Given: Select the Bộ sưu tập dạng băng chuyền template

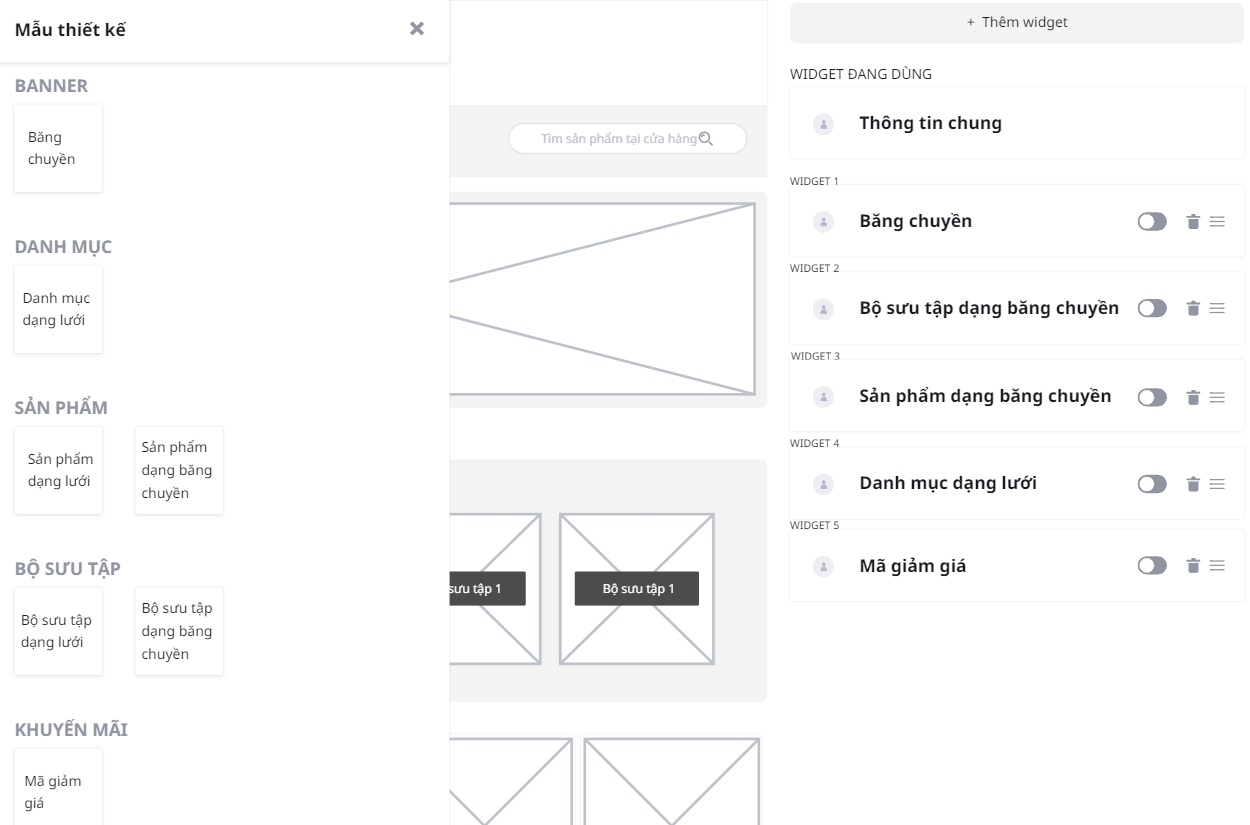Looking at the screenshot, I should [179, 631].
